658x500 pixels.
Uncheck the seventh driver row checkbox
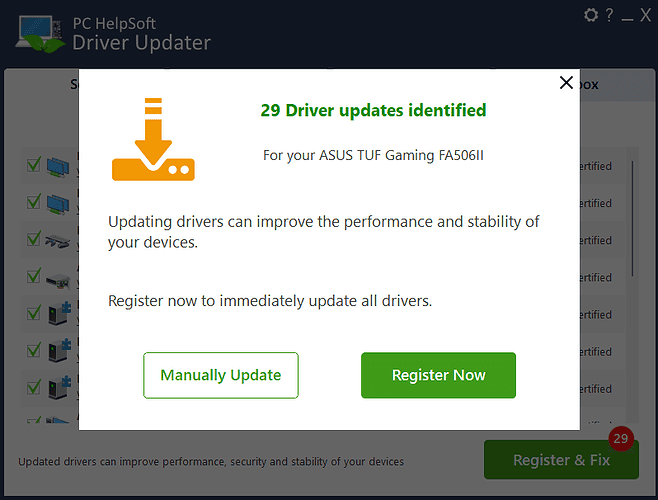[33, 388]
